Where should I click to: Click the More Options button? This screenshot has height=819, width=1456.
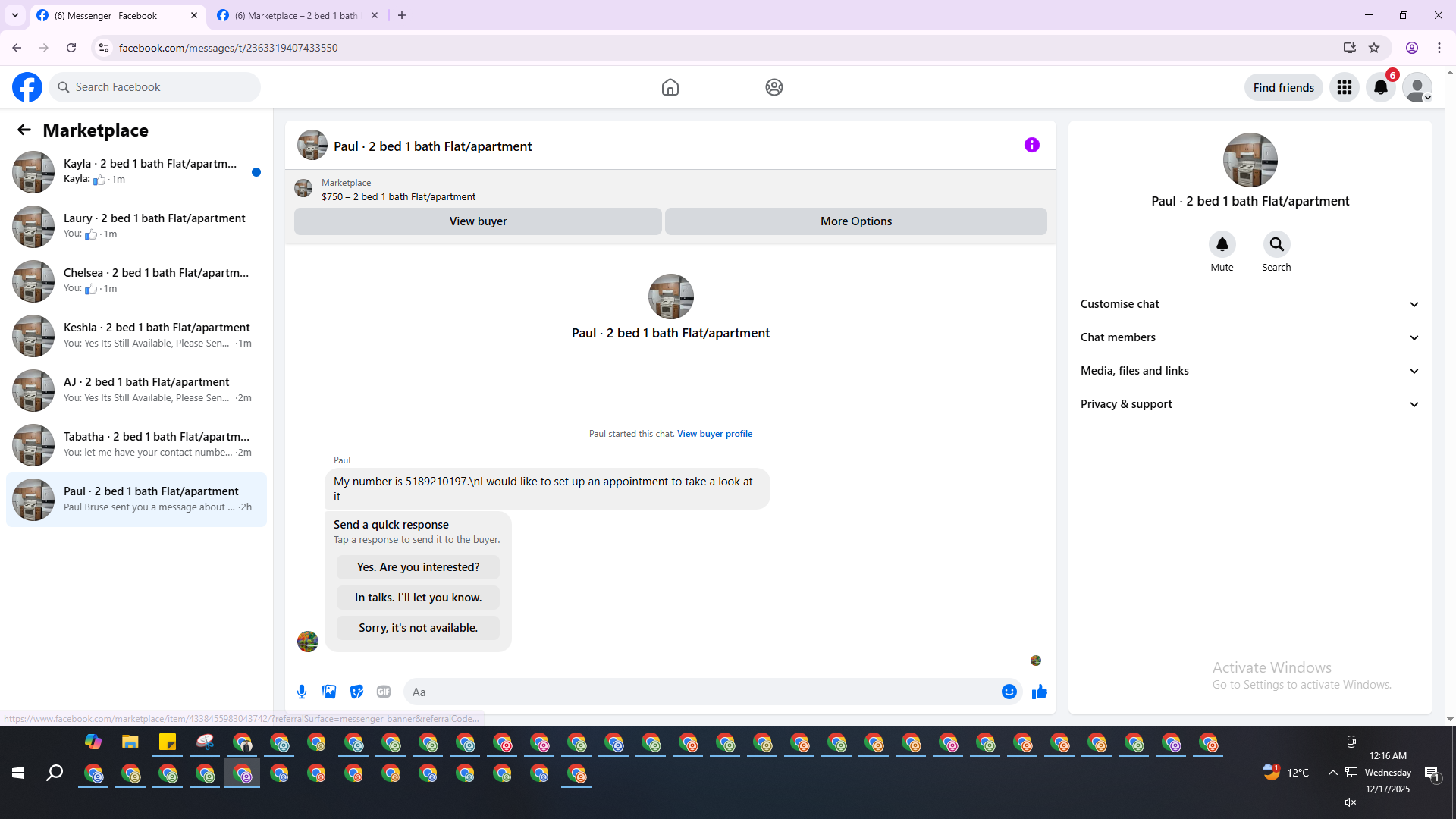856,221
